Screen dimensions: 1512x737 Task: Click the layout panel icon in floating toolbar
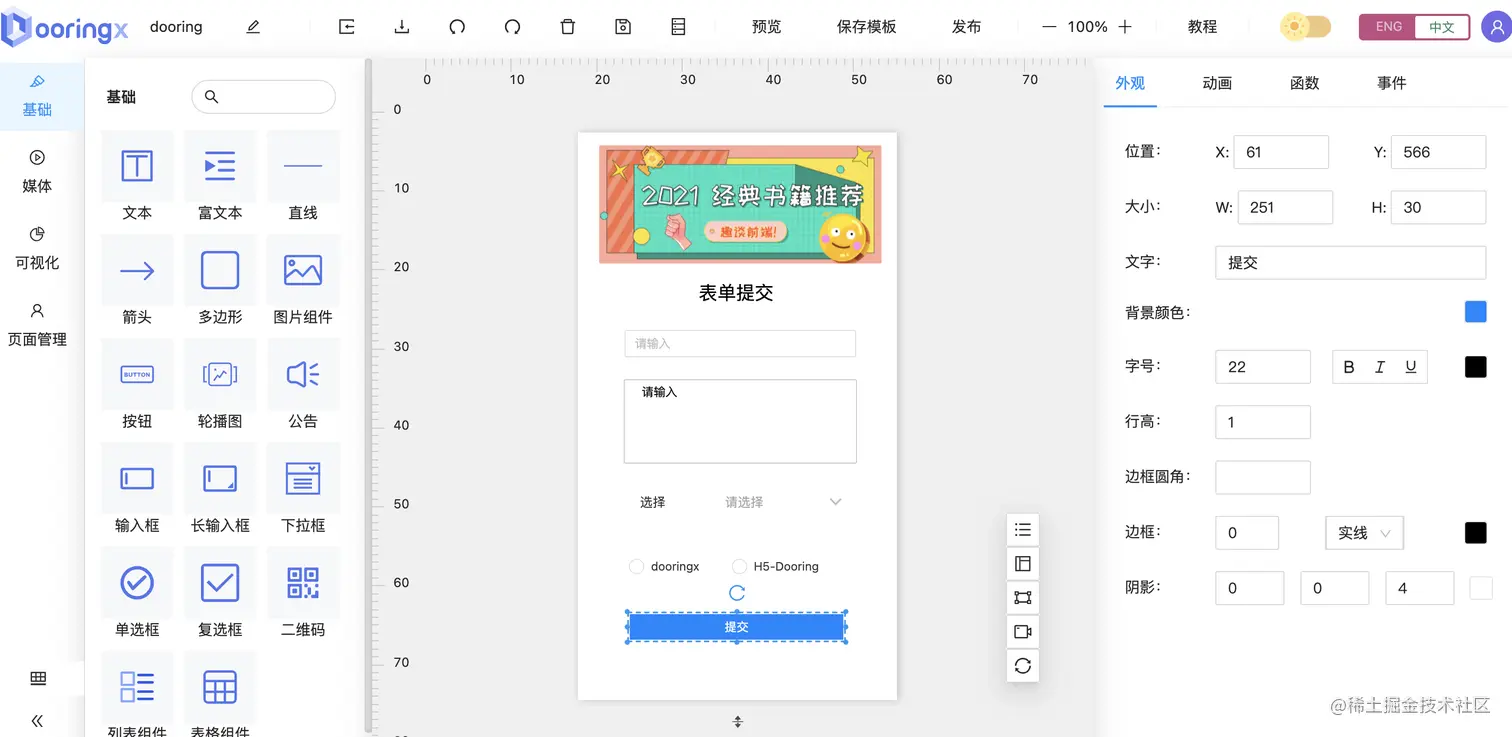1022,564
